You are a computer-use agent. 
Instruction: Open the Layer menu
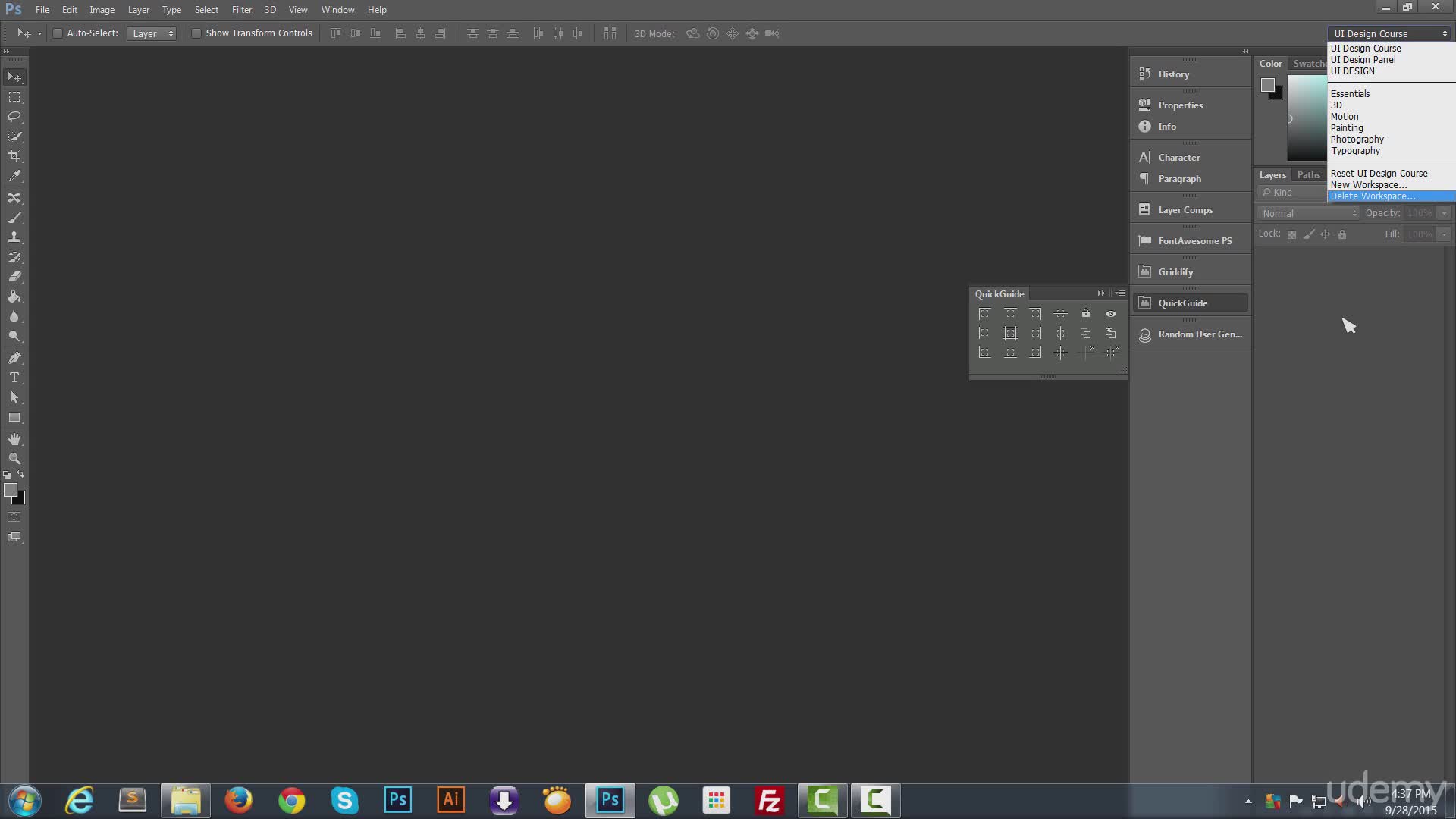(139, 10)
